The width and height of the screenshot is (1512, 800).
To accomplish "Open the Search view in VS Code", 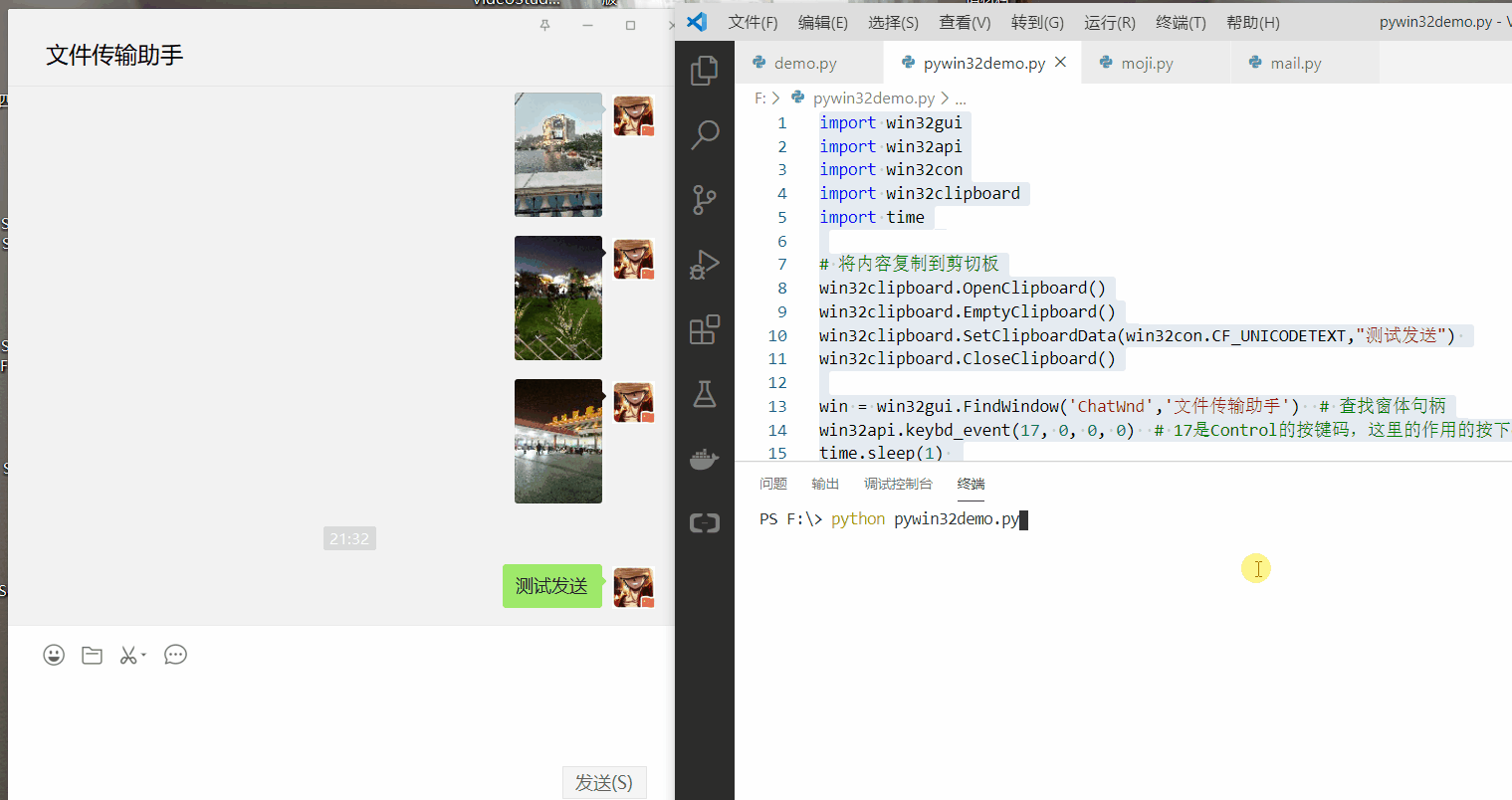I will (705, 134).
